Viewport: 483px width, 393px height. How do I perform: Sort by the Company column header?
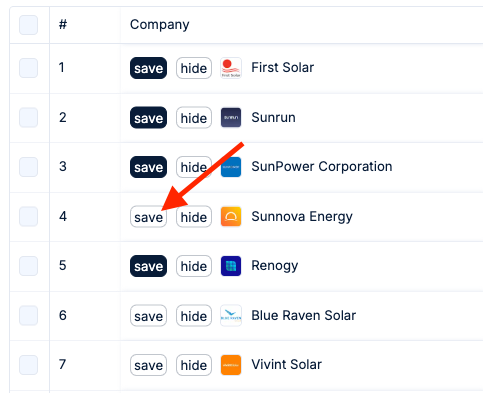160,25
